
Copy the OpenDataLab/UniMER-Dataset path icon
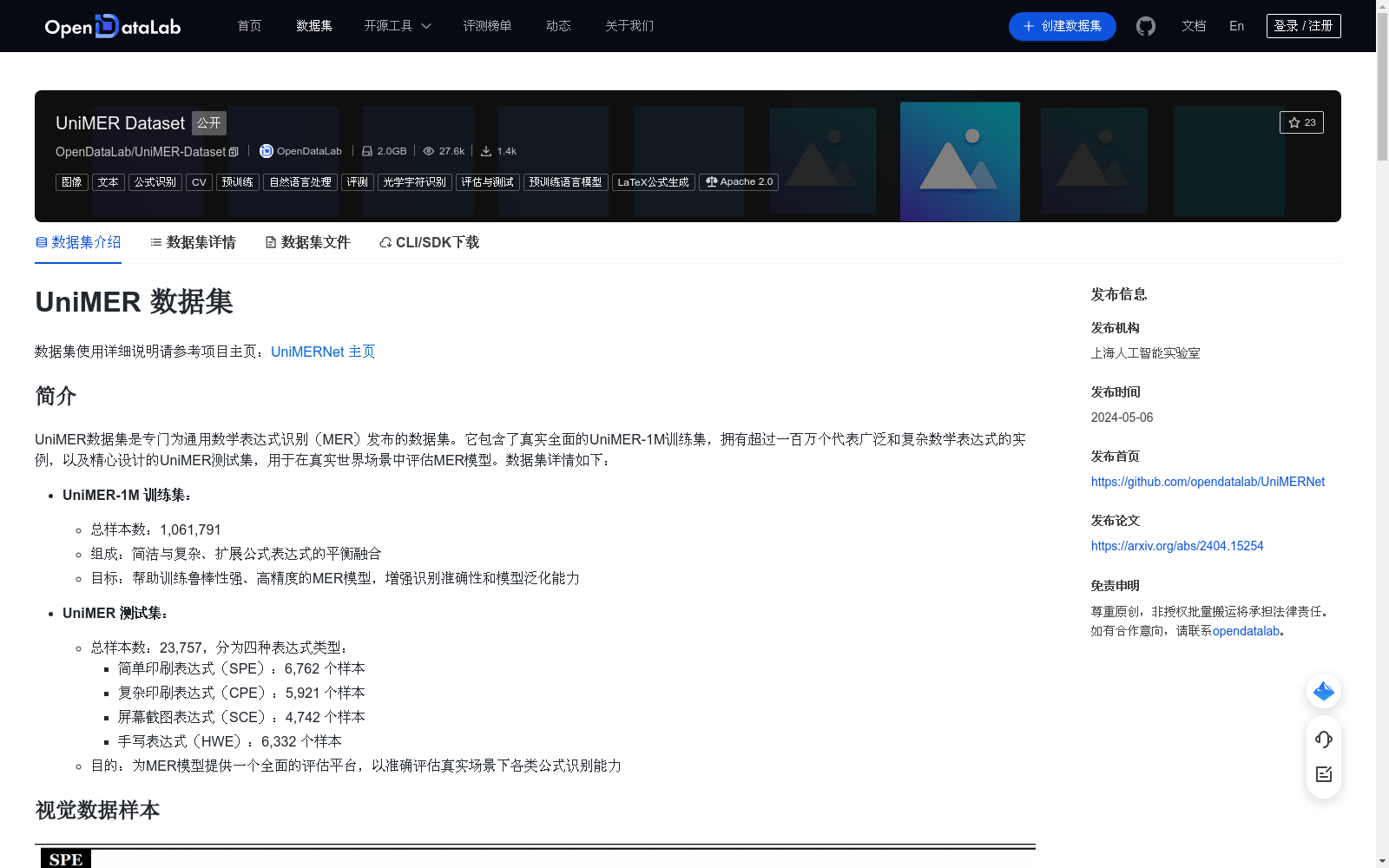[x=234, y=152]
